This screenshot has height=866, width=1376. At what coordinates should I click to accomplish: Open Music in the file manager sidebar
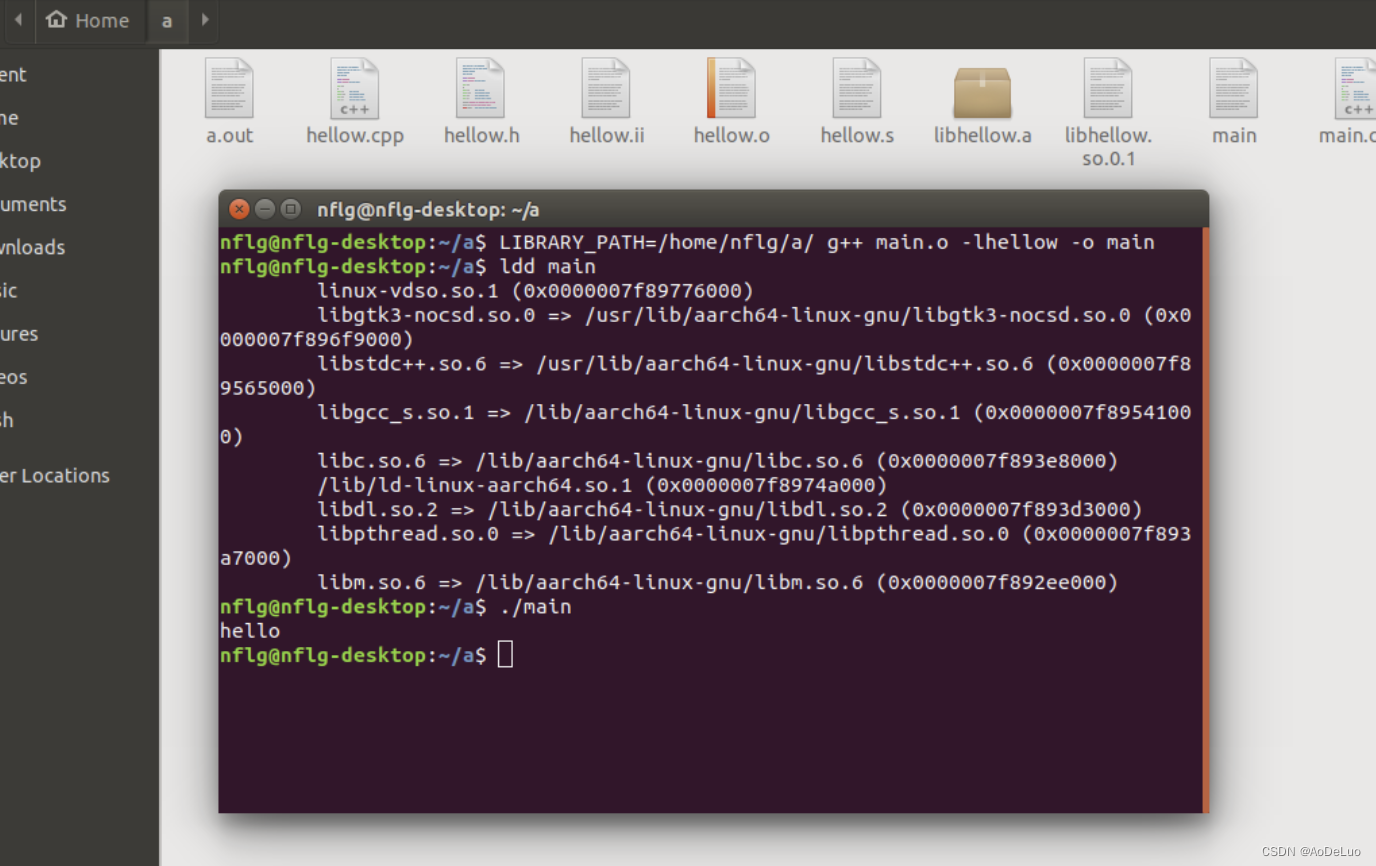(9, 290)
